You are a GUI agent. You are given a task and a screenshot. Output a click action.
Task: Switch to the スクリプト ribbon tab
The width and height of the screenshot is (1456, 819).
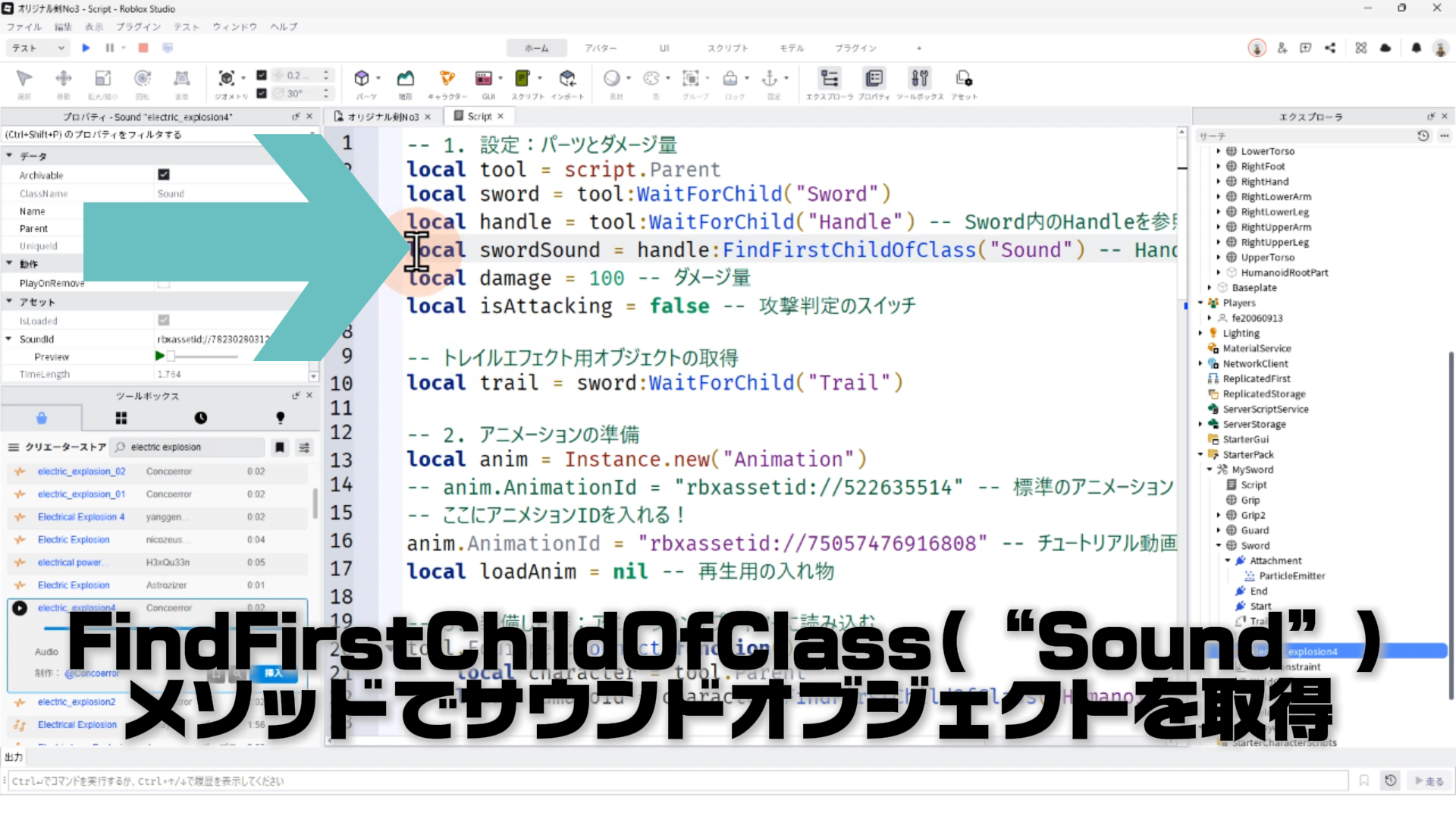(x=727, y=48)
